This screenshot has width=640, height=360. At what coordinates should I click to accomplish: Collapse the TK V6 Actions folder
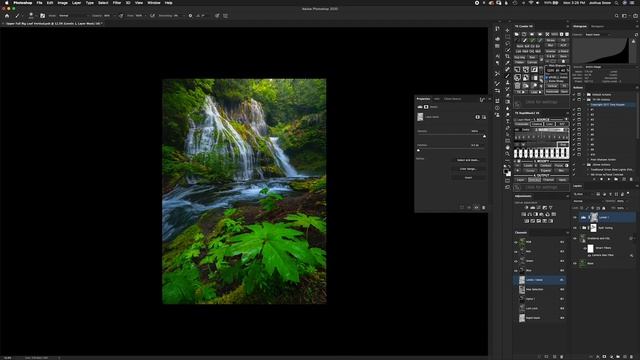tap(584, 100)
